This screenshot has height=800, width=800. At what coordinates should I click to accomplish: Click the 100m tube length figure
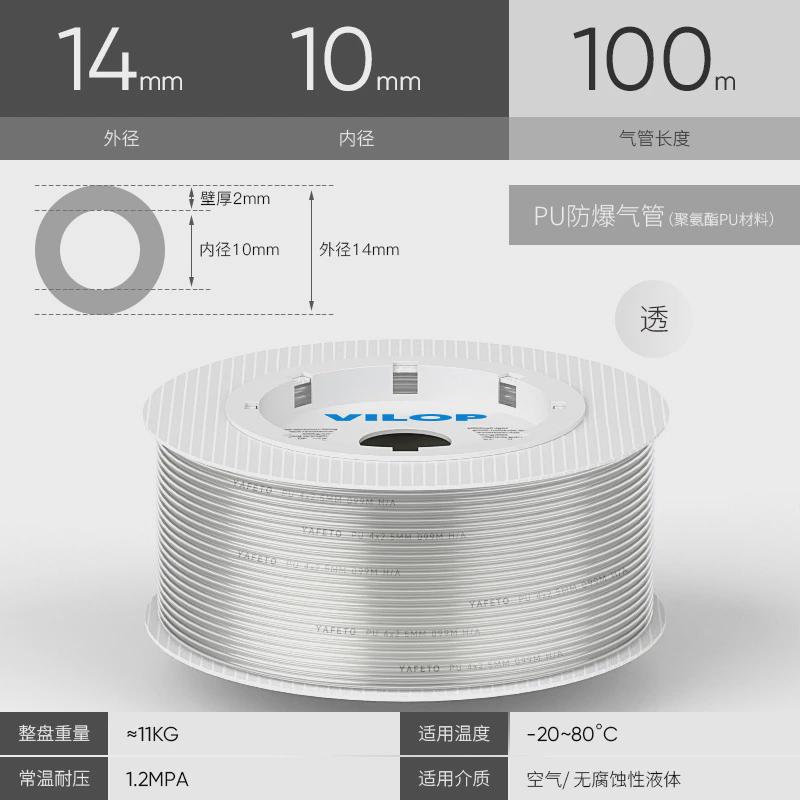[654, 60]
